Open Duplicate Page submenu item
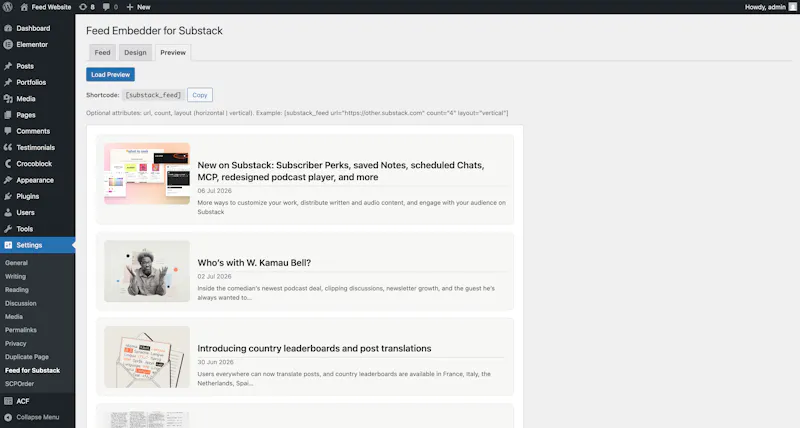800x428 pixels. pyautogui.click(x=27, y=357)
